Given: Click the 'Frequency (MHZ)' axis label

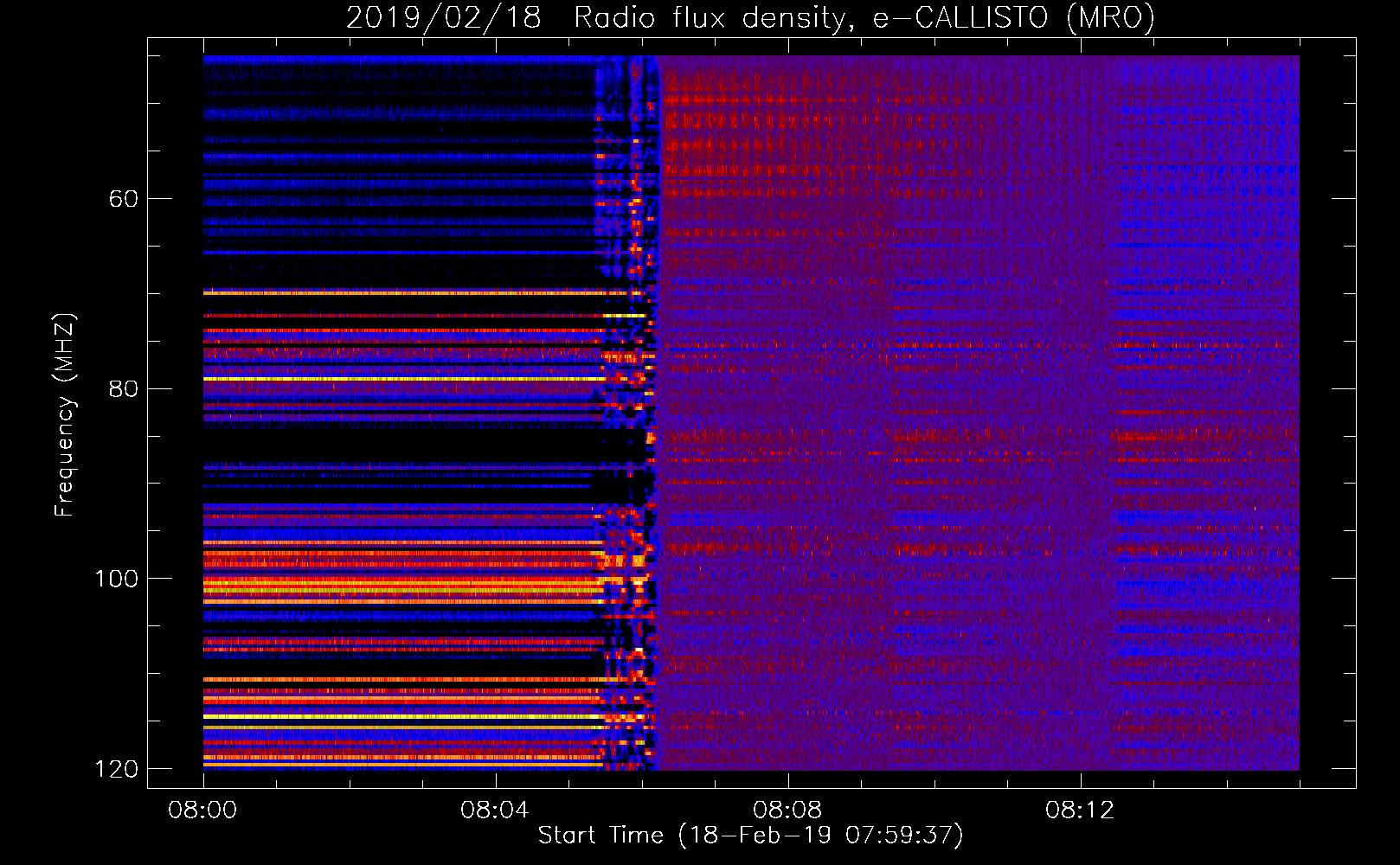Looking at the screenshot, I should click(64, 415).
